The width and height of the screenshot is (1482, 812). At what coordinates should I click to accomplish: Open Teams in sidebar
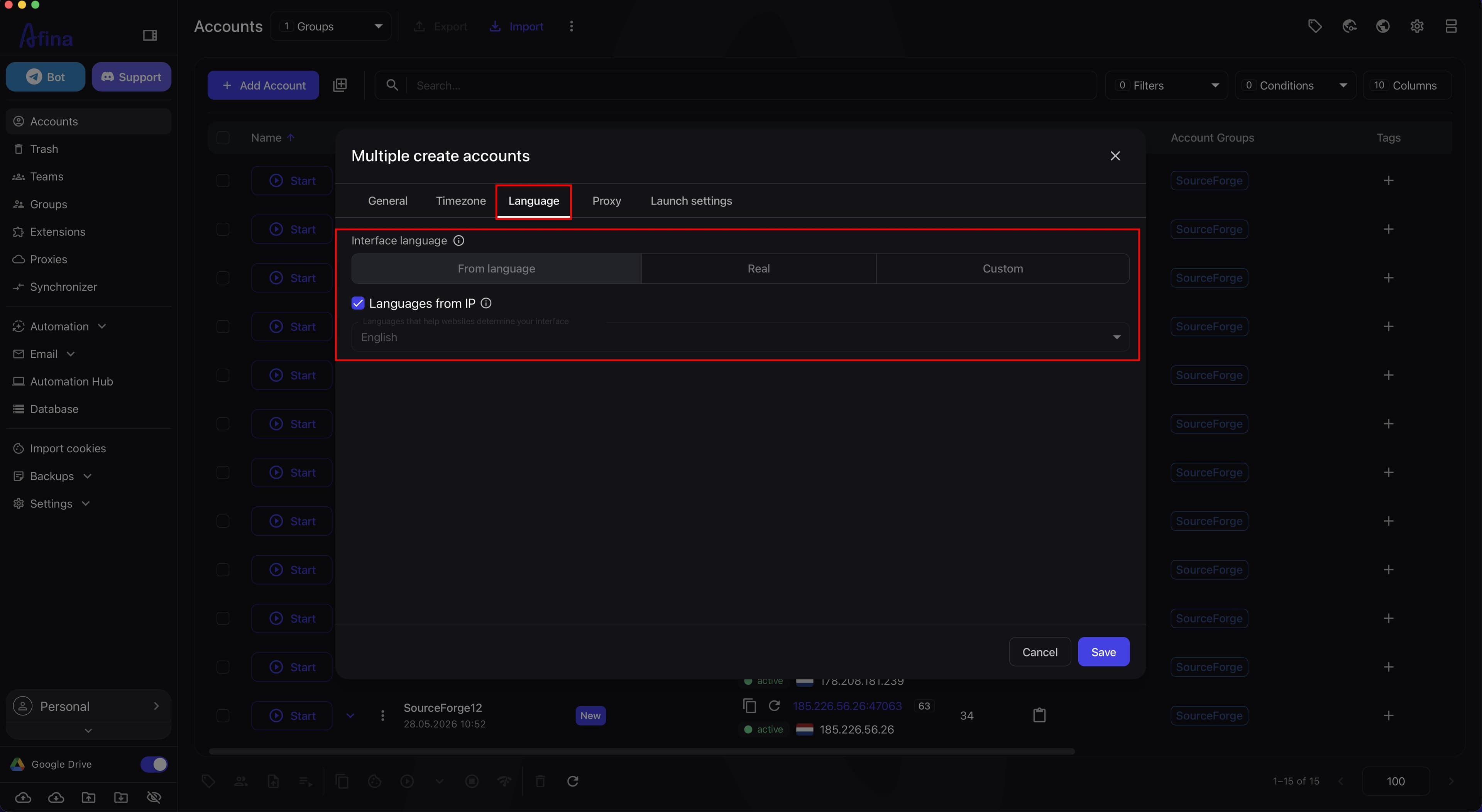[89, 177]
